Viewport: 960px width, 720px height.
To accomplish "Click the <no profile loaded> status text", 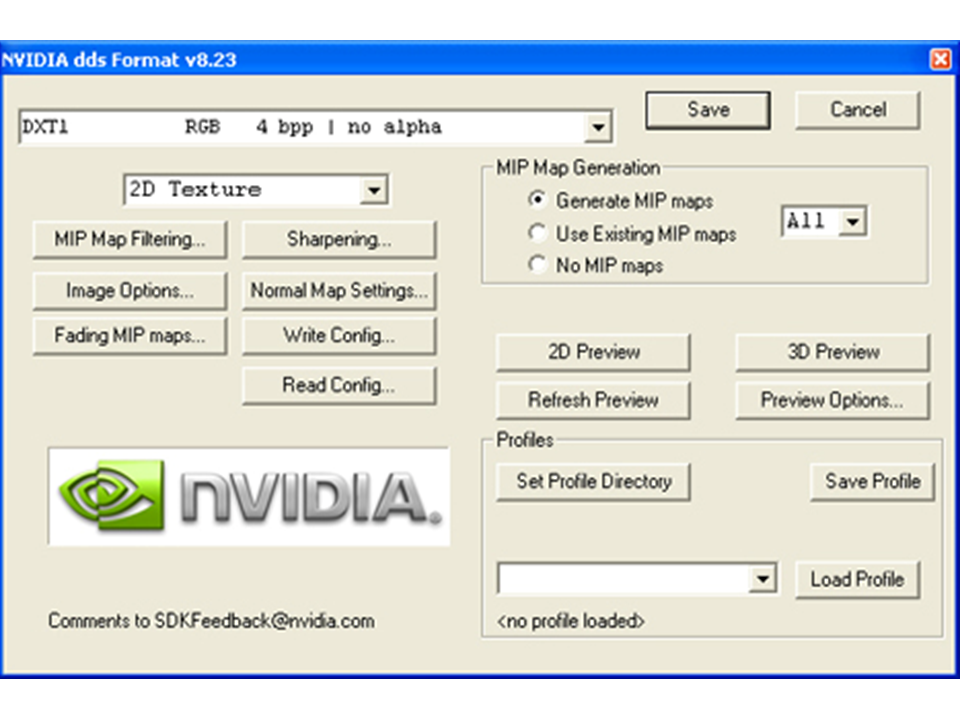I will (x=571, y=621).
